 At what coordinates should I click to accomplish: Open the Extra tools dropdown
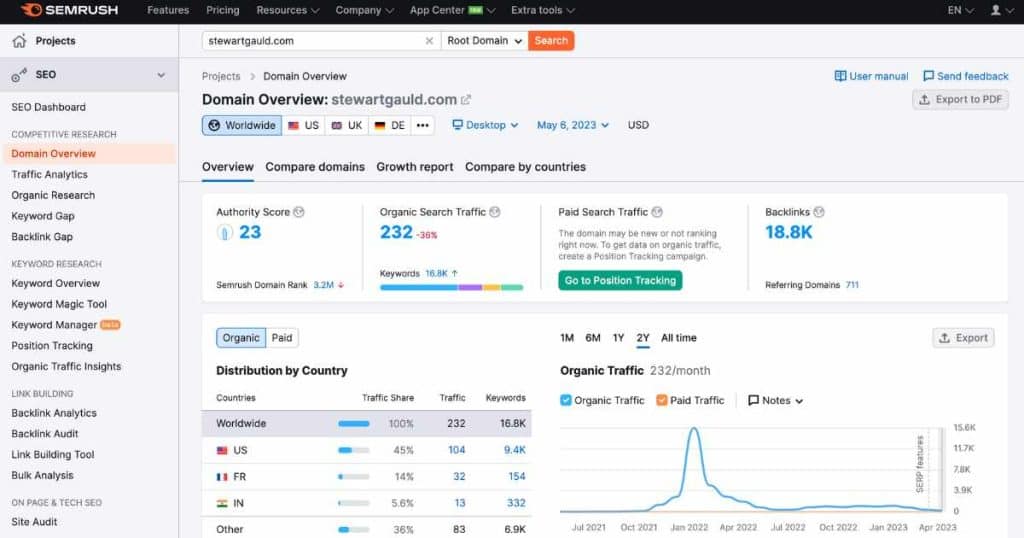[x=543, y=10]
